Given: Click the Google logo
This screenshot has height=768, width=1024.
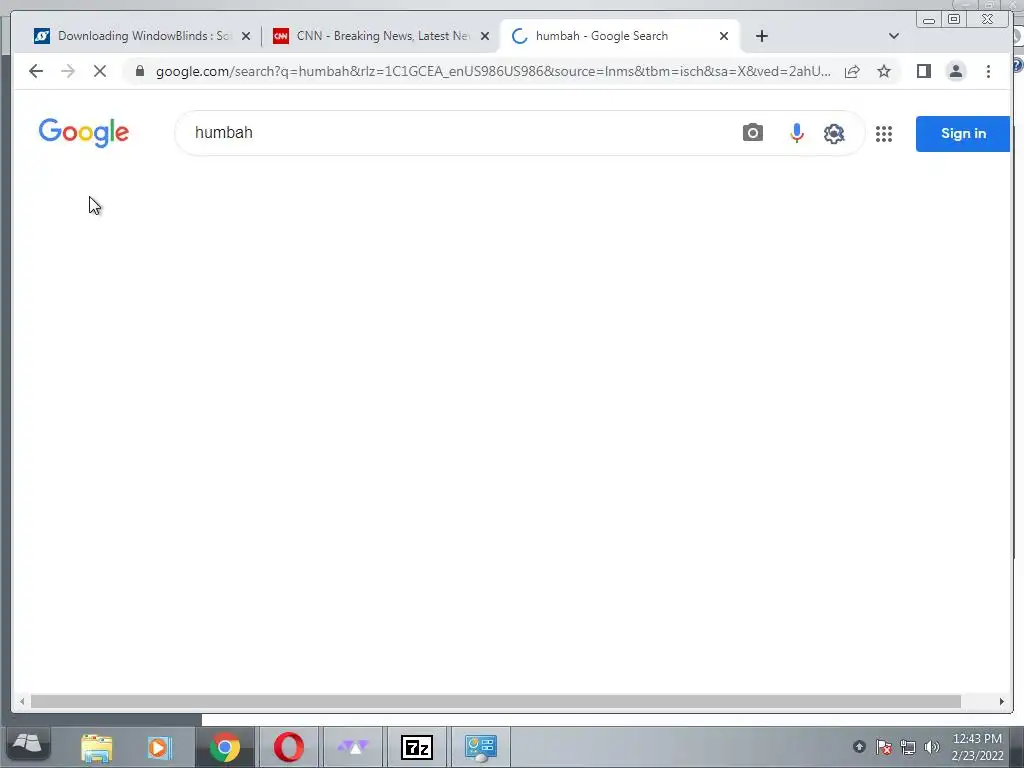Looking at the screenshot, I should (84, 133).
